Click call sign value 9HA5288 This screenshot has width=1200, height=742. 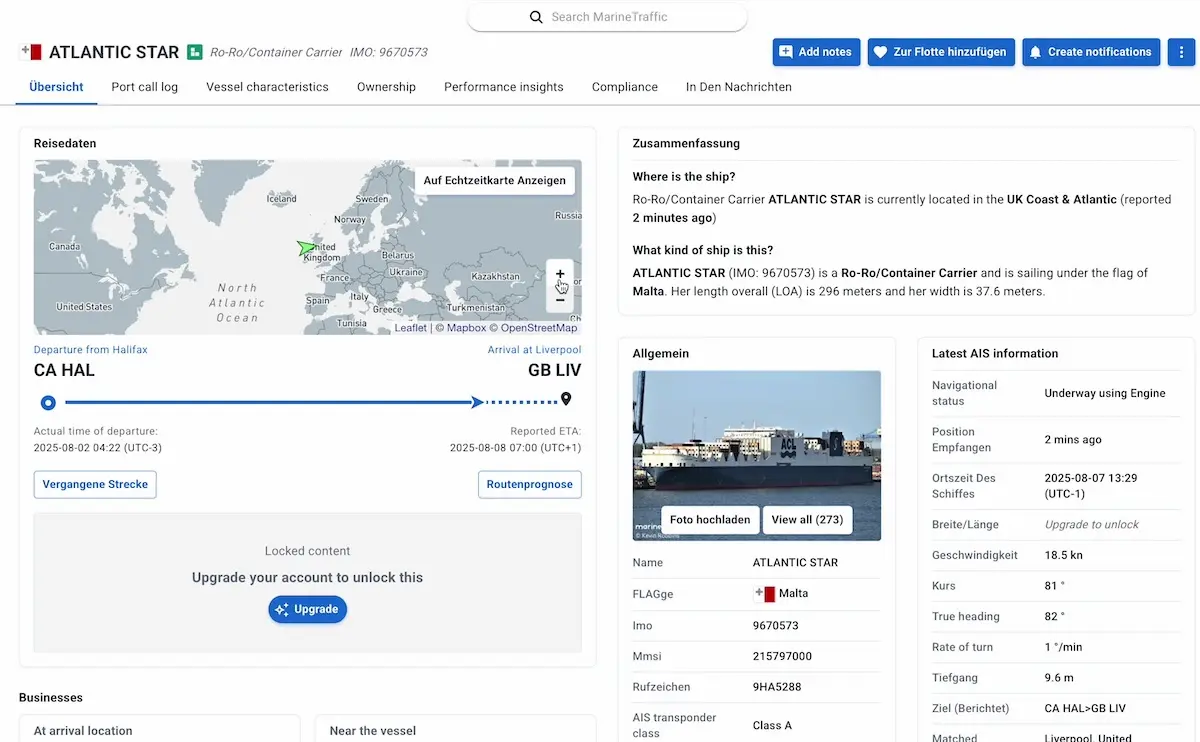(x=777, y=687)
